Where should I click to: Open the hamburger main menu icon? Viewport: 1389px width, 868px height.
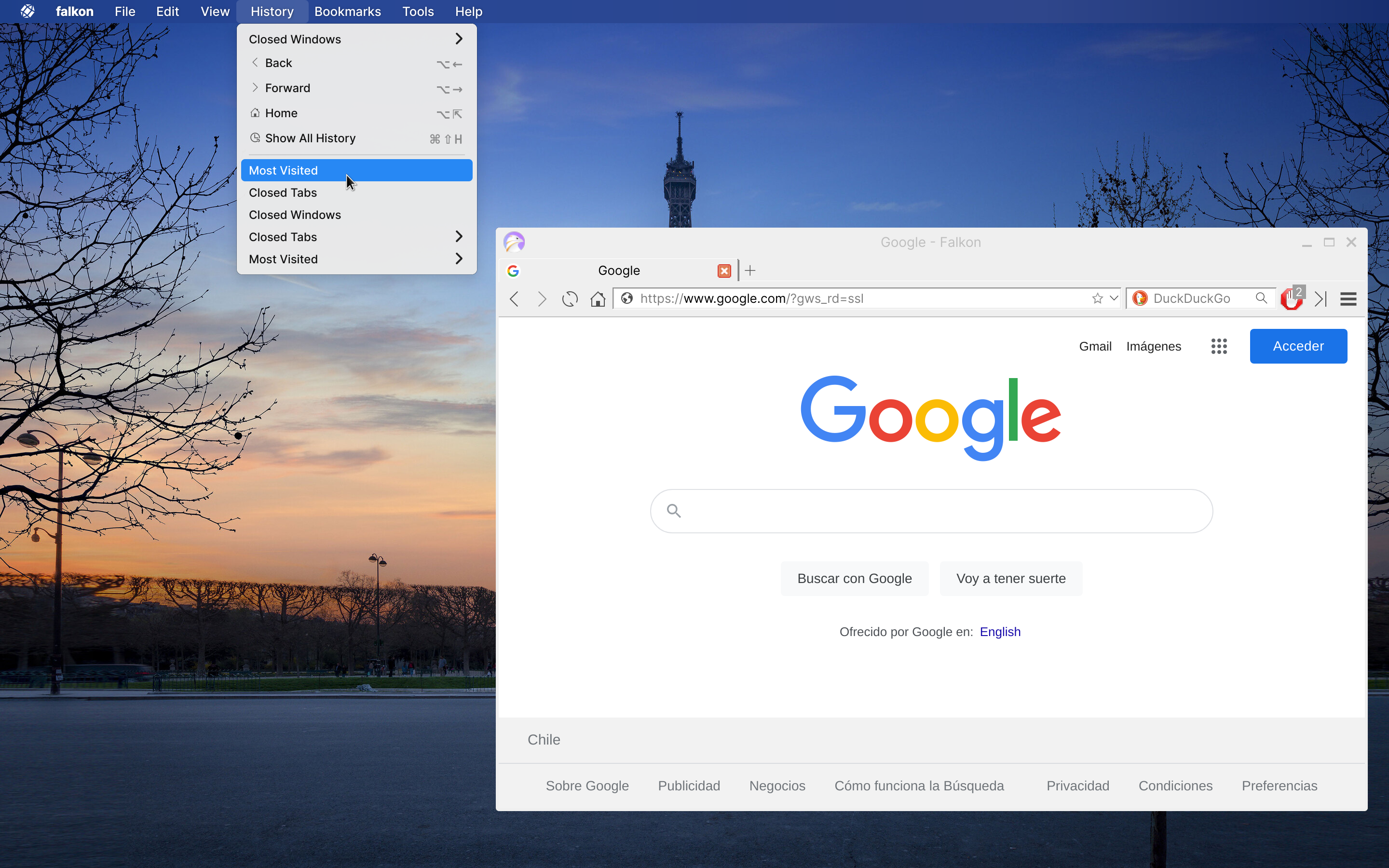1348,298
